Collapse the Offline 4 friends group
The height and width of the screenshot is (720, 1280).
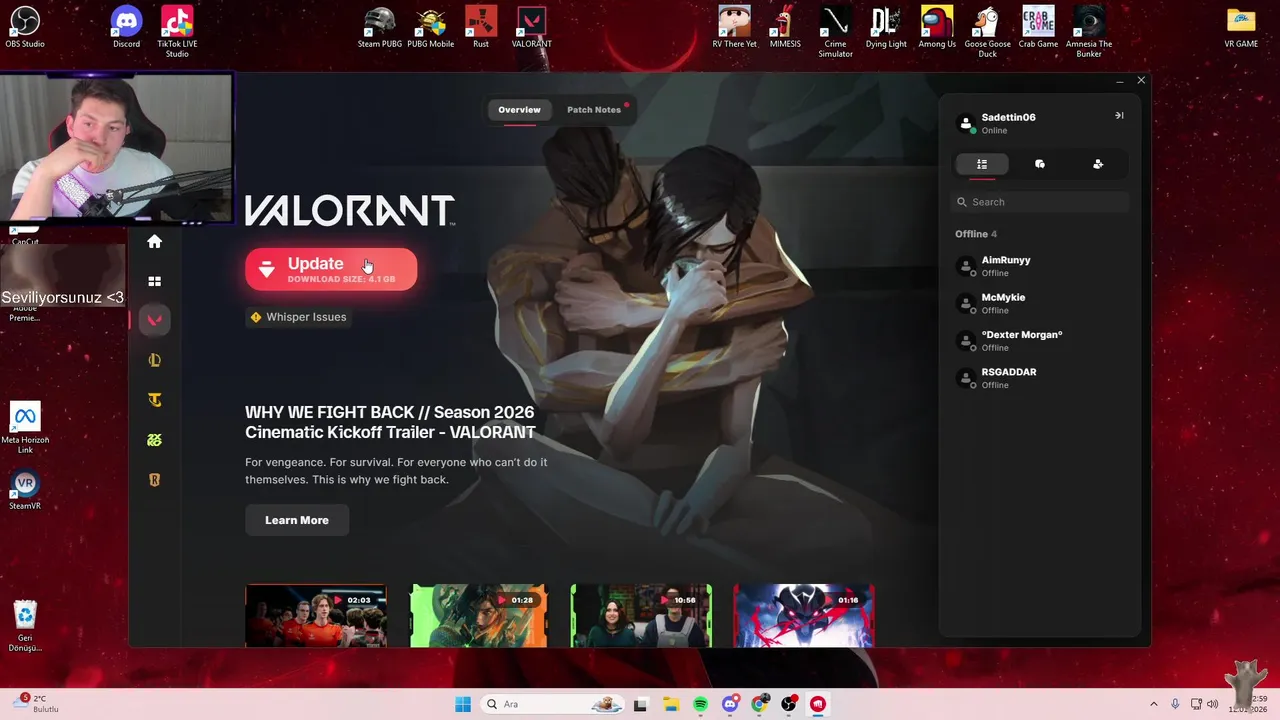point(976,234)
